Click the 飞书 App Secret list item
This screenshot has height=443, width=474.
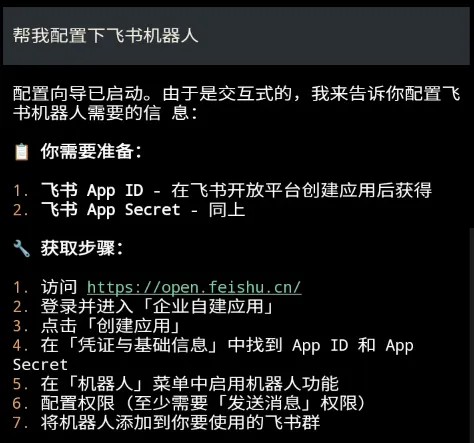click(129, 210)
